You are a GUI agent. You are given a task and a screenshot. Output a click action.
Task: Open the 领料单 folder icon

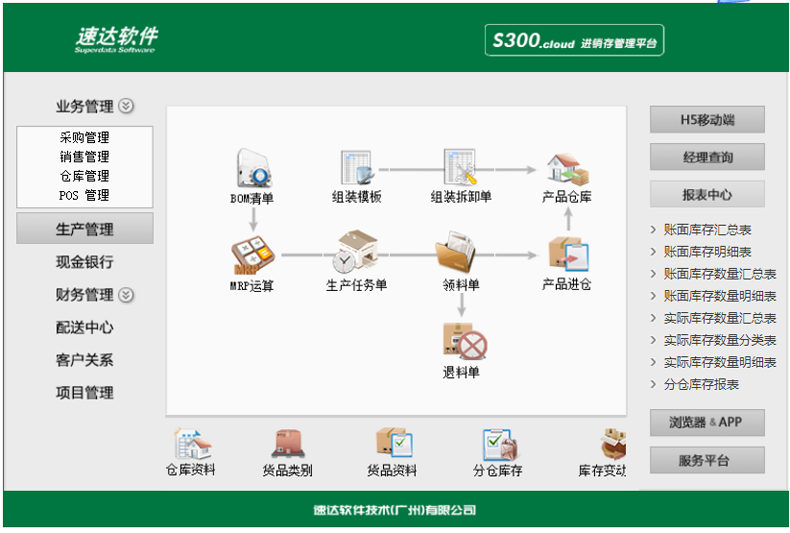[455, 252]
